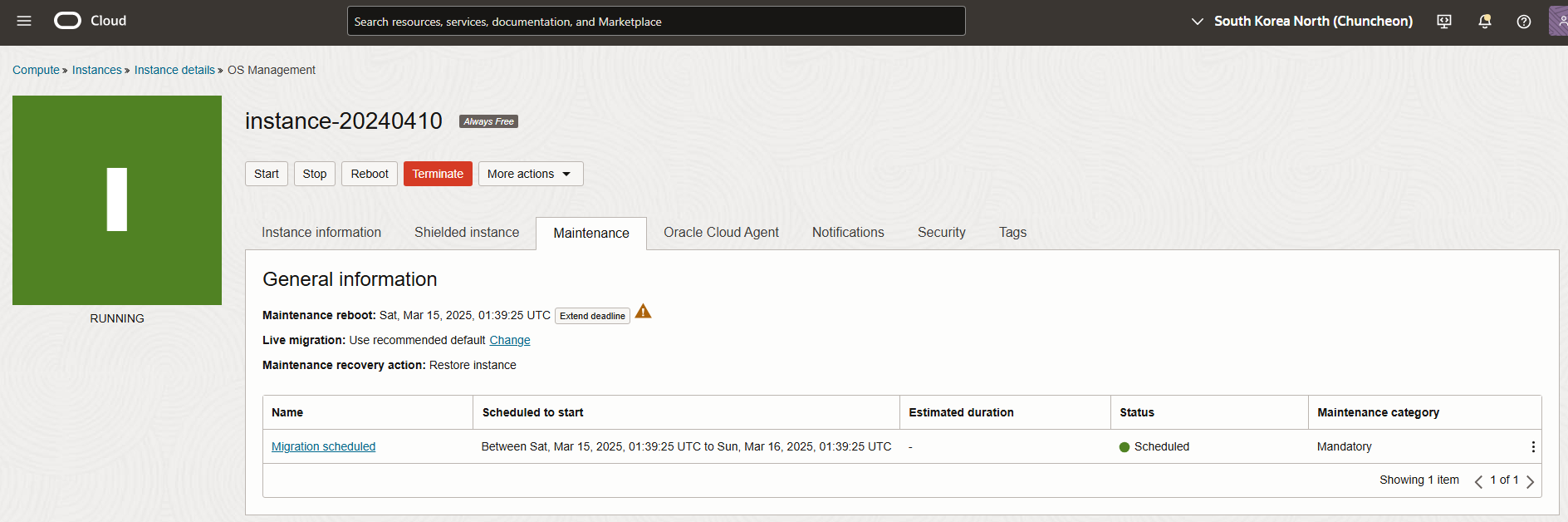Open actions menu for Migration scheduled row
The image size is (1568, 522).
click(x=1533, y=447)
